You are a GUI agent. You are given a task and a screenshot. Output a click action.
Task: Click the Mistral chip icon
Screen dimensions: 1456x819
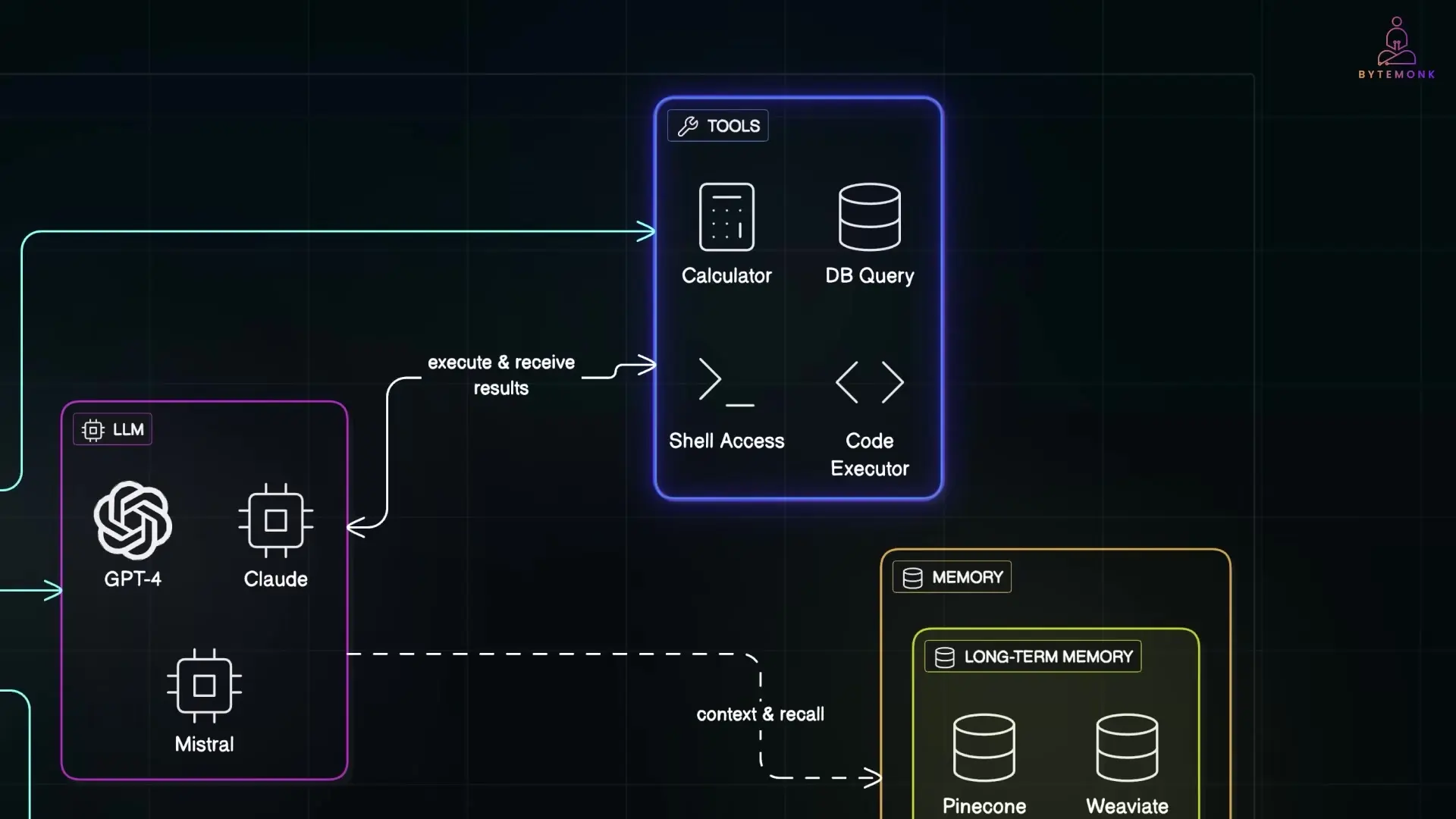204,686
